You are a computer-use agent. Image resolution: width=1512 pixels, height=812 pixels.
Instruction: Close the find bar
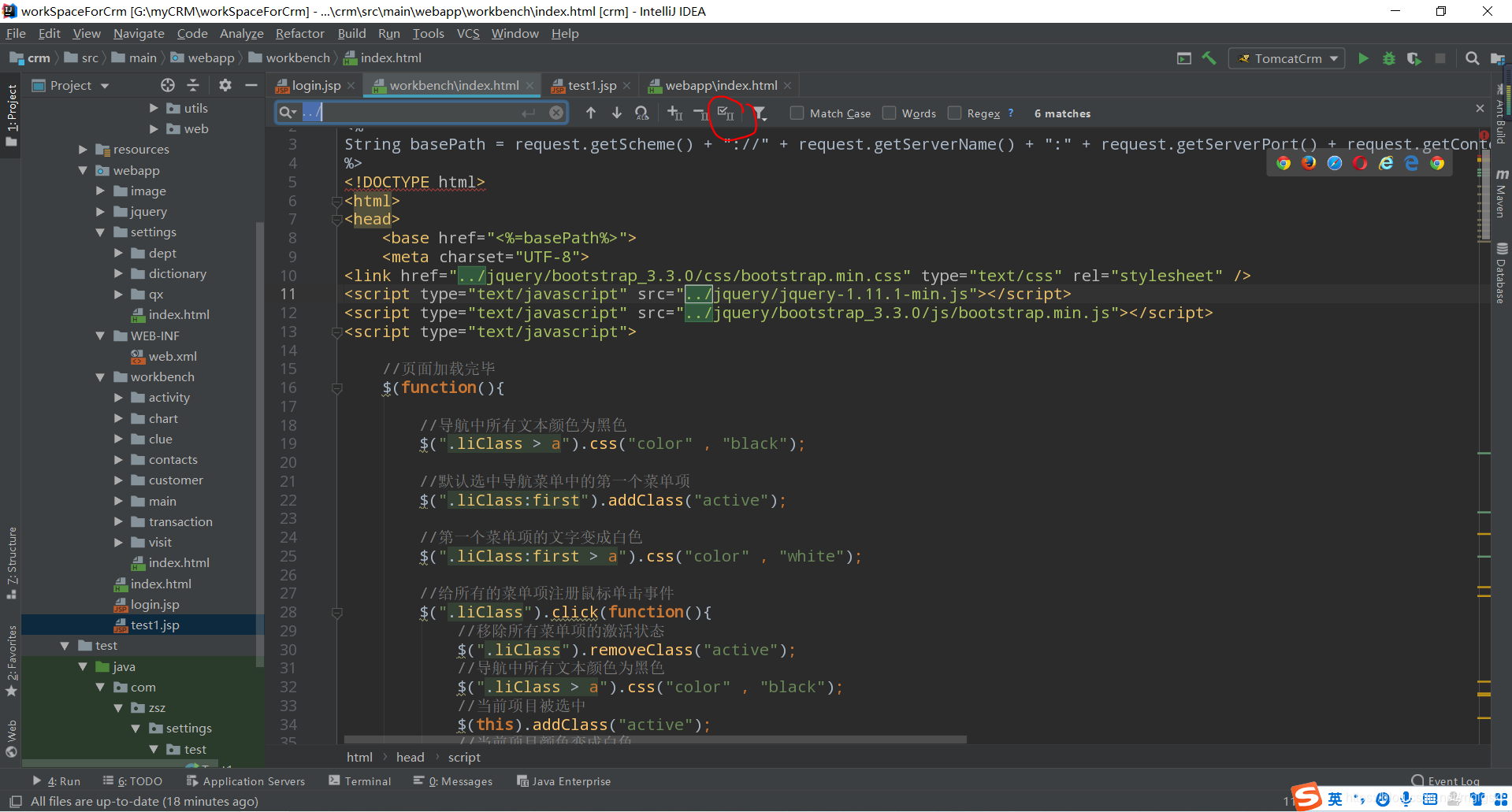[x=1480, y=109]
